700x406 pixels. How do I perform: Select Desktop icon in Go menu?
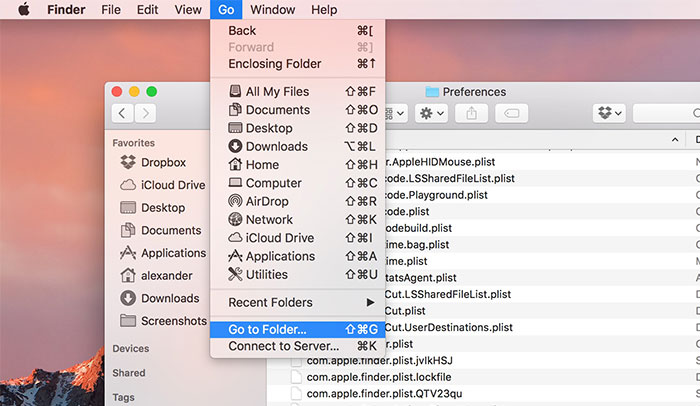click(235, 128)
